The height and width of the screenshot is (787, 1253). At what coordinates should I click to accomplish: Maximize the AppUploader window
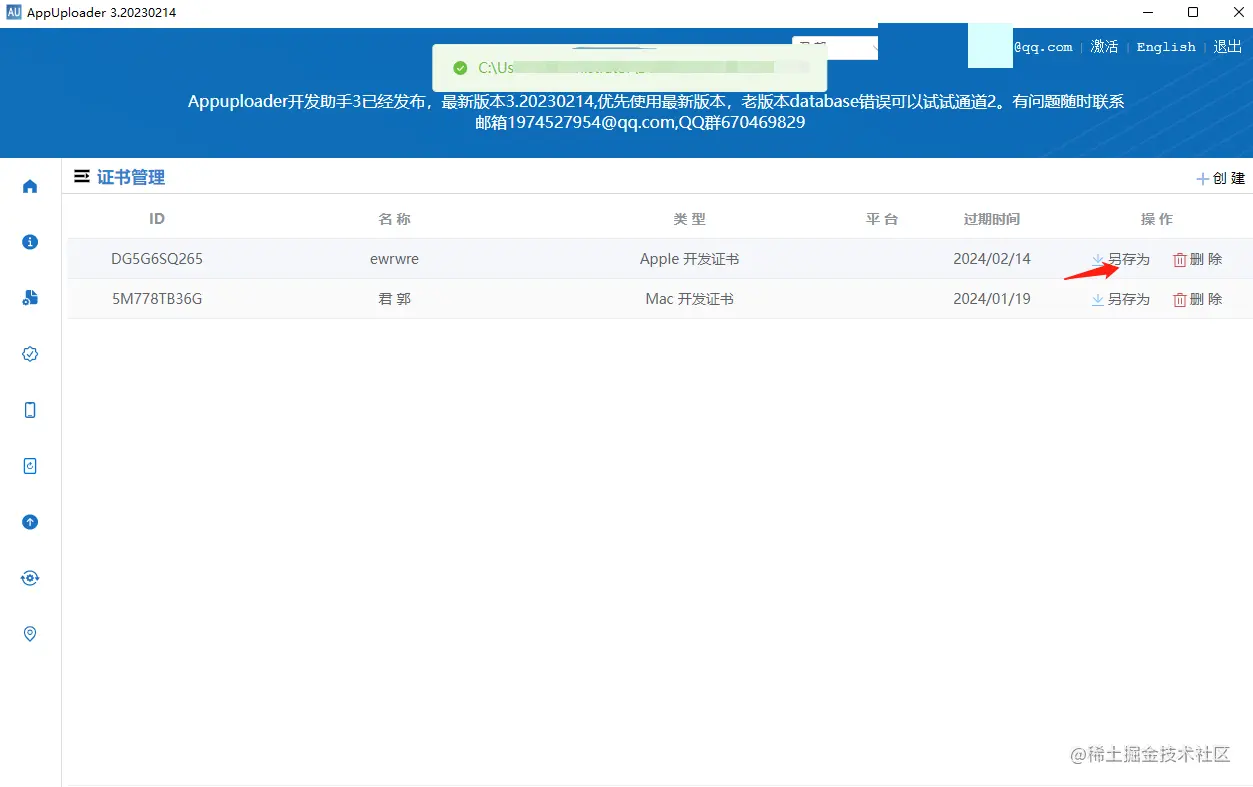coord(1193,13)
